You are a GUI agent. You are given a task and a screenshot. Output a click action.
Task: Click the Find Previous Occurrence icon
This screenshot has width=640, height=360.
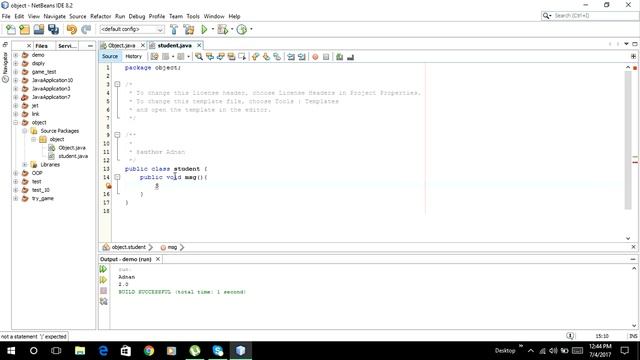click(x=210, y=57)
